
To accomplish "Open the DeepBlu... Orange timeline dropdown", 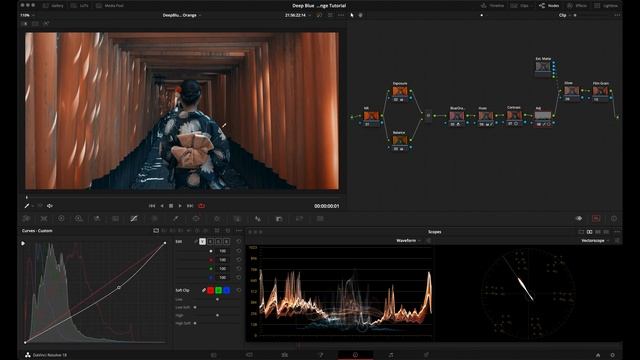I will click(182, 15).
